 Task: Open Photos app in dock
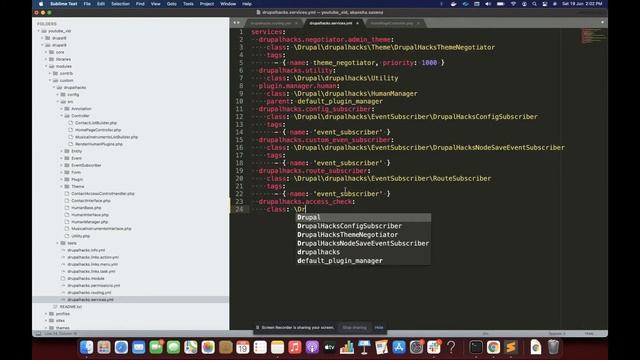coord(208,347)
